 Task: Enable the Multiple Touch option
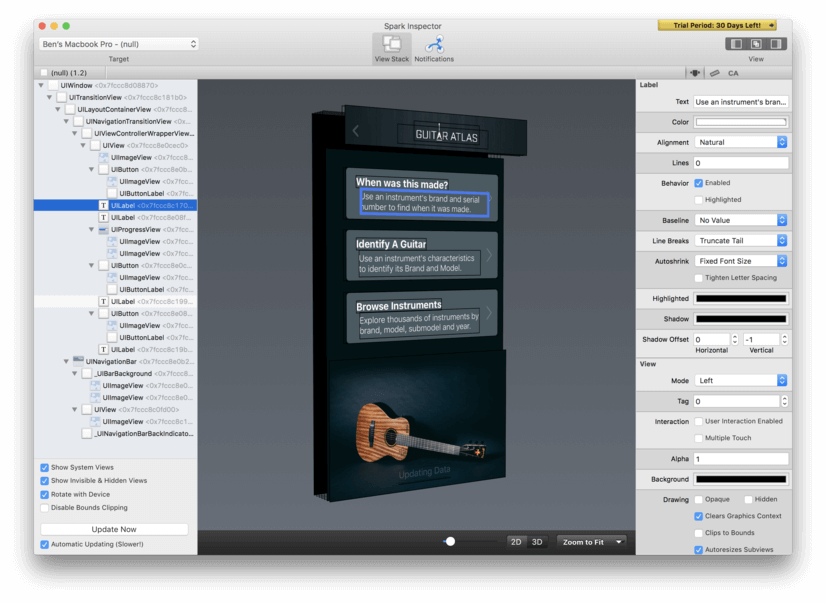(699, 438)
